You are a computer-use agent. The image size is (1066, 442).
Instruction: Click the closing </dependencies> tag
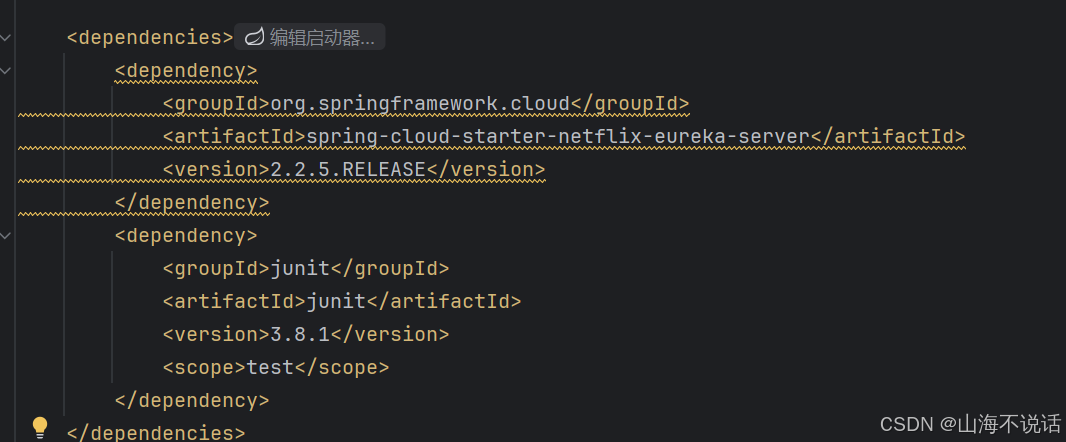click(x=156, y=432)
